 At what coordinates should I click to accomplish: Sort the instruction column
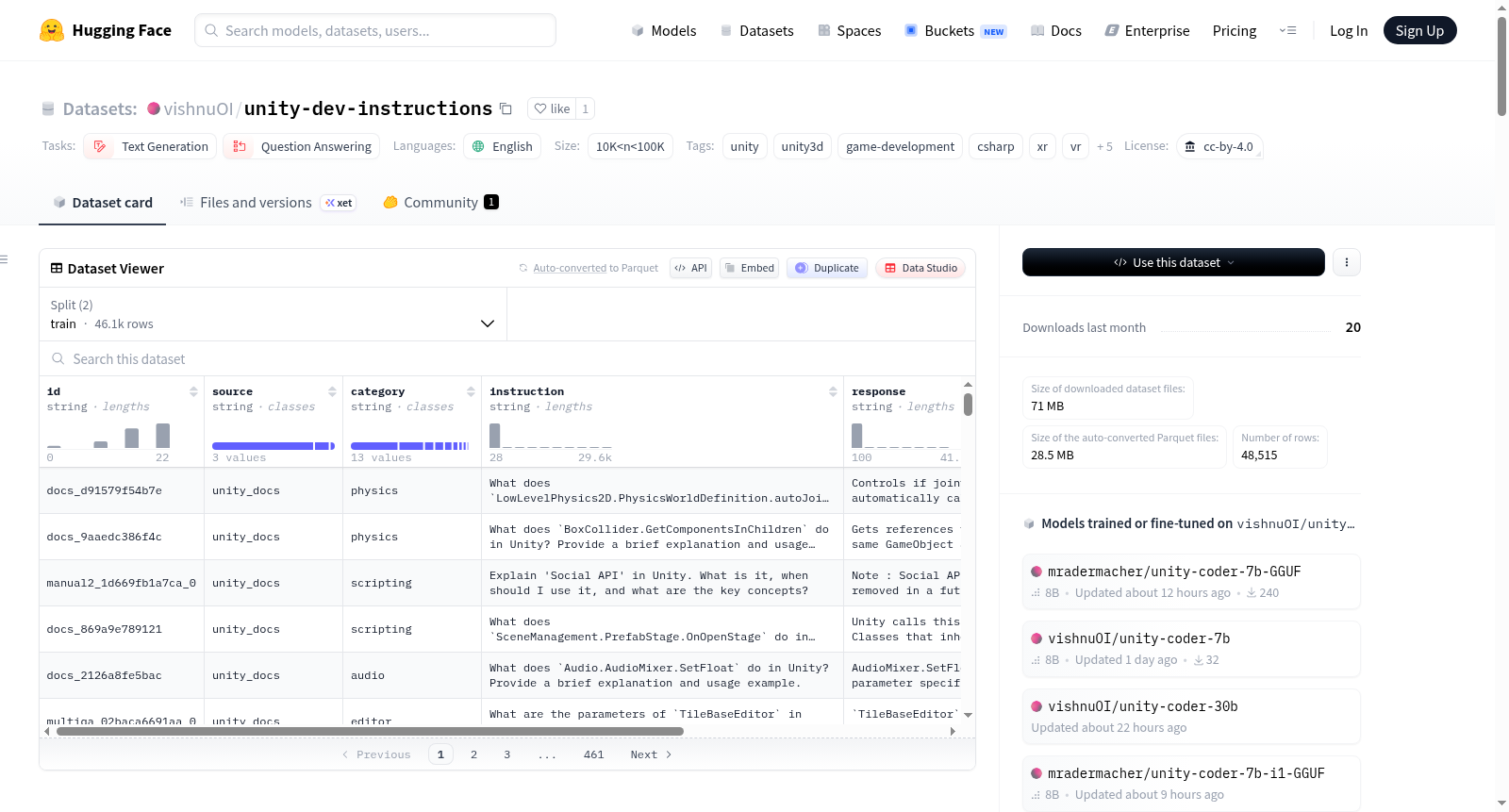click(833, 391)
